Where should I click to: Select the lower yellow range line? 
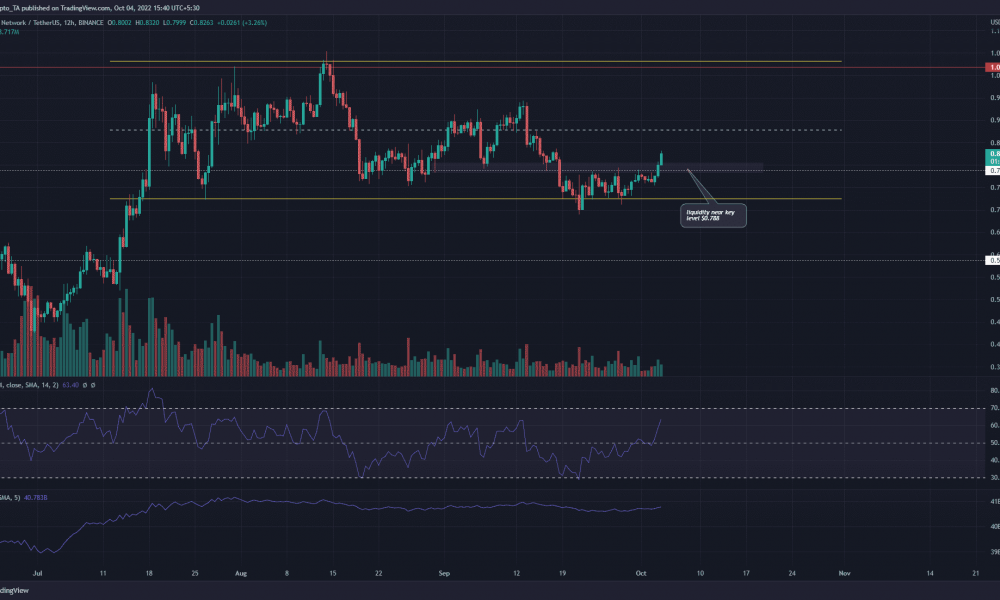click(x=476, y=199)
